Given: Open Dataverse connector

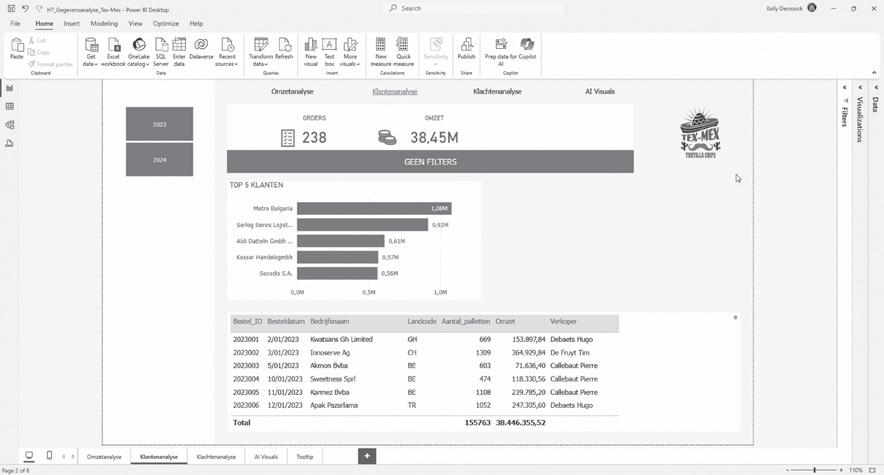Looking at the screenshot, I should click(201, 49).
